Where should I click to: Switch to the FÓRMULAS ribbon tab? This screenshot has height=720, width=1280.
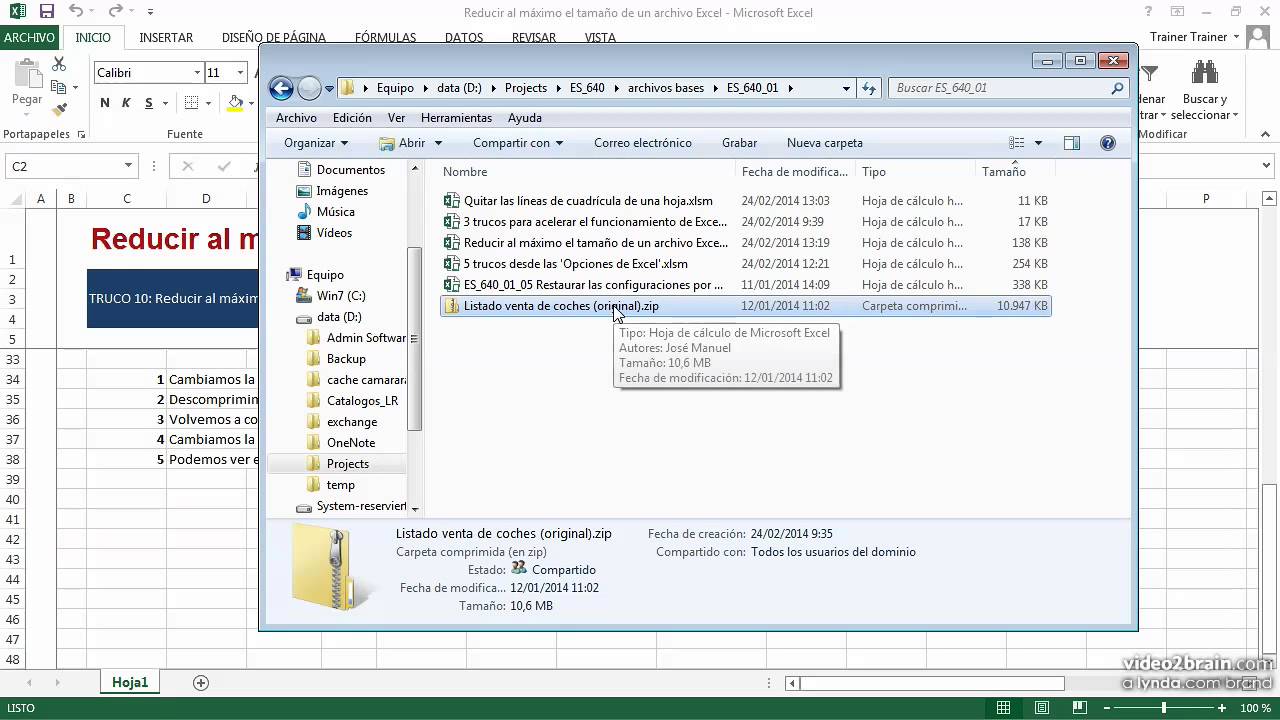pos(385,37)
